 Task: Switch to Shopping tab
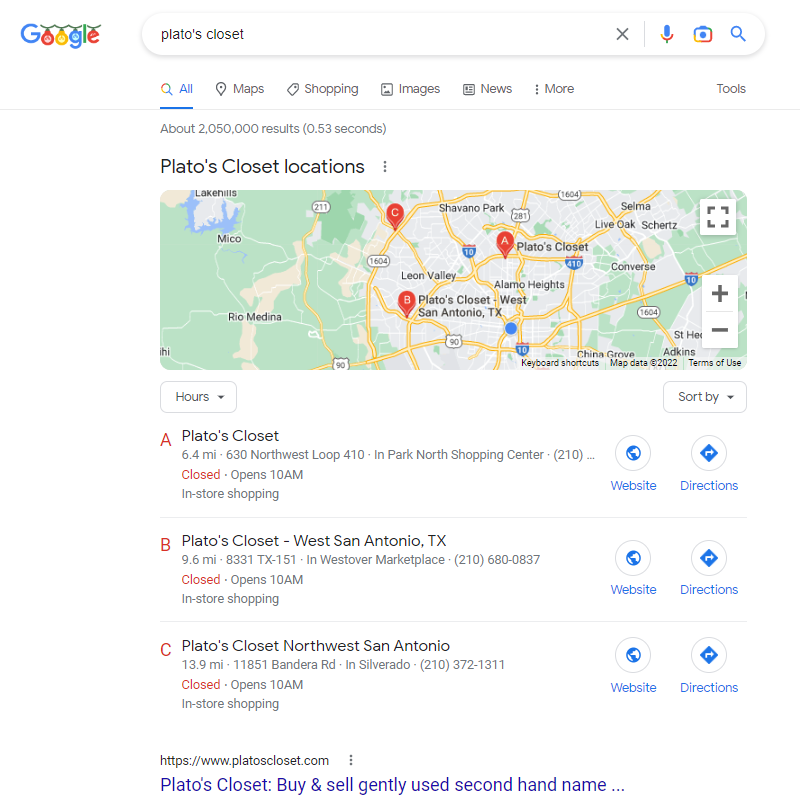pos(322,89)
